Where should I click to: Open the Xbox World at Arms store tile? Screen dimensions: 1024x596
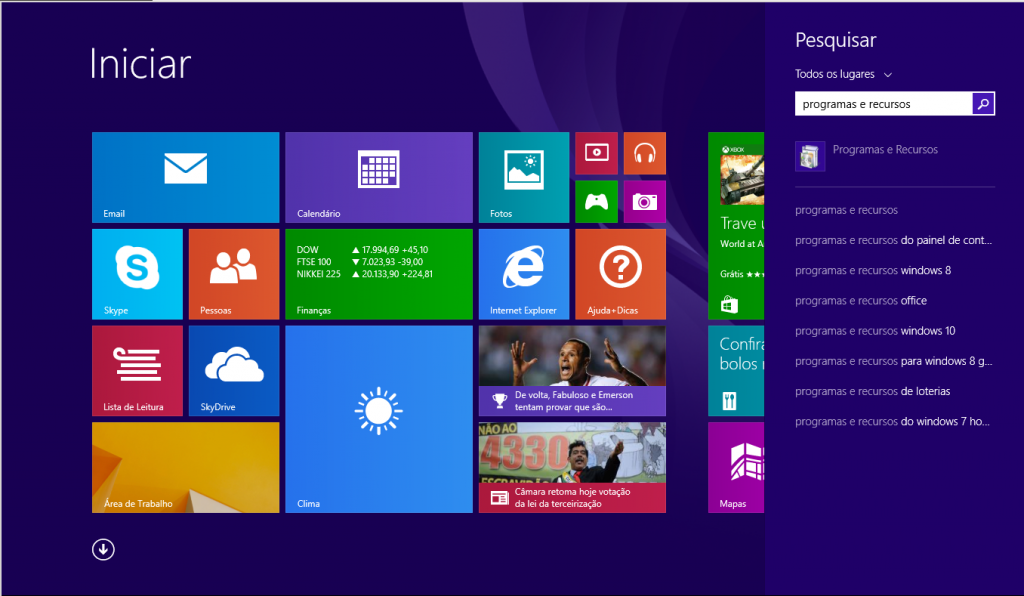[736, 226]
